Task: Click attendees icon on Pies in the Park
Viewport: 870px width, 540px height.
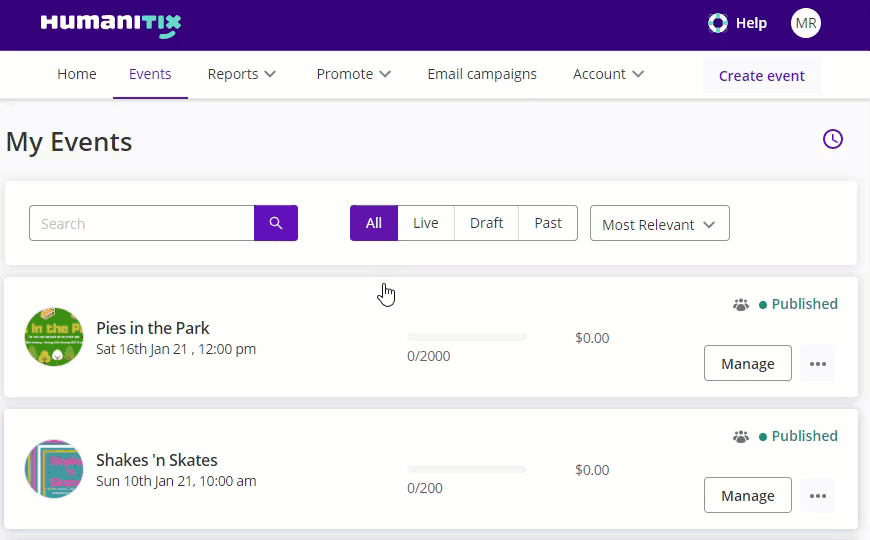Action: [x=741, y=305]
